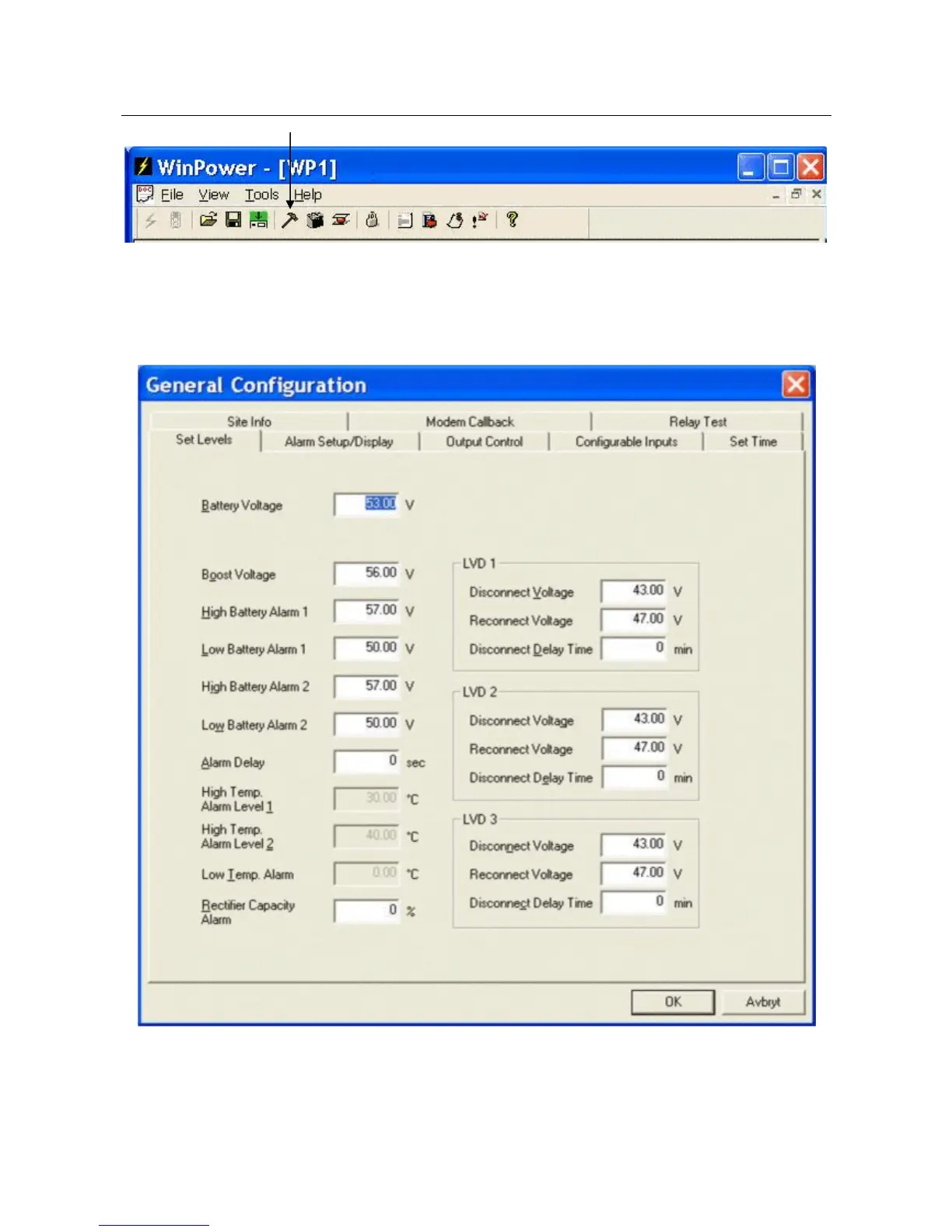Click the High Temp. Alarm Level 1 field

(x=366, y=798)
